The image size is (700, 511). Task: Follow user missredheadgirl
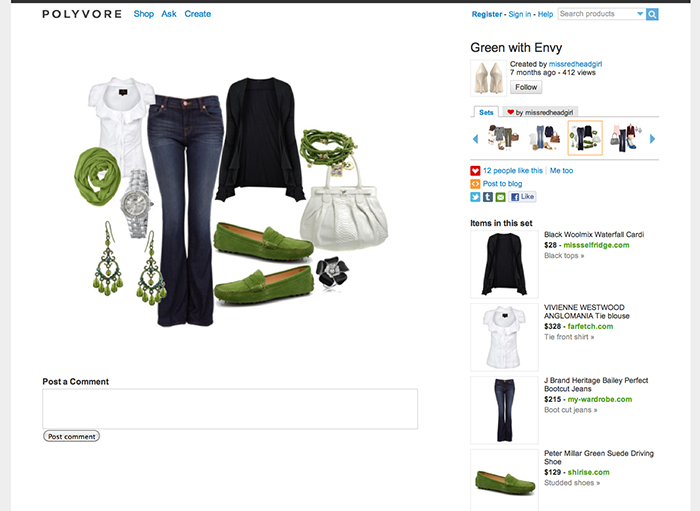526,87
